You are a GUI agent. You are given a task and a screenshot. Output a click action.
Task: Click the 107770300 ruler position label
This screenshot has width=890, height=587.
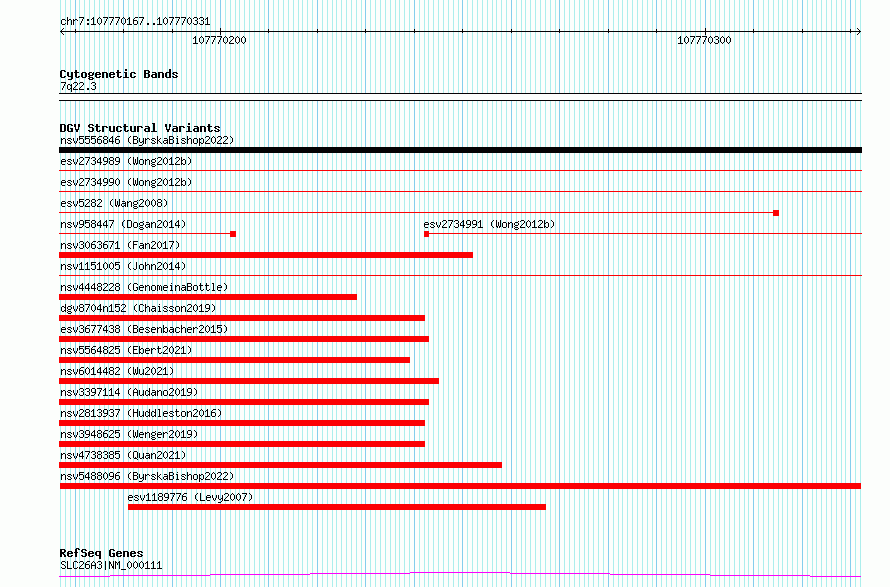pyautogui.click(x=704, y=40)
